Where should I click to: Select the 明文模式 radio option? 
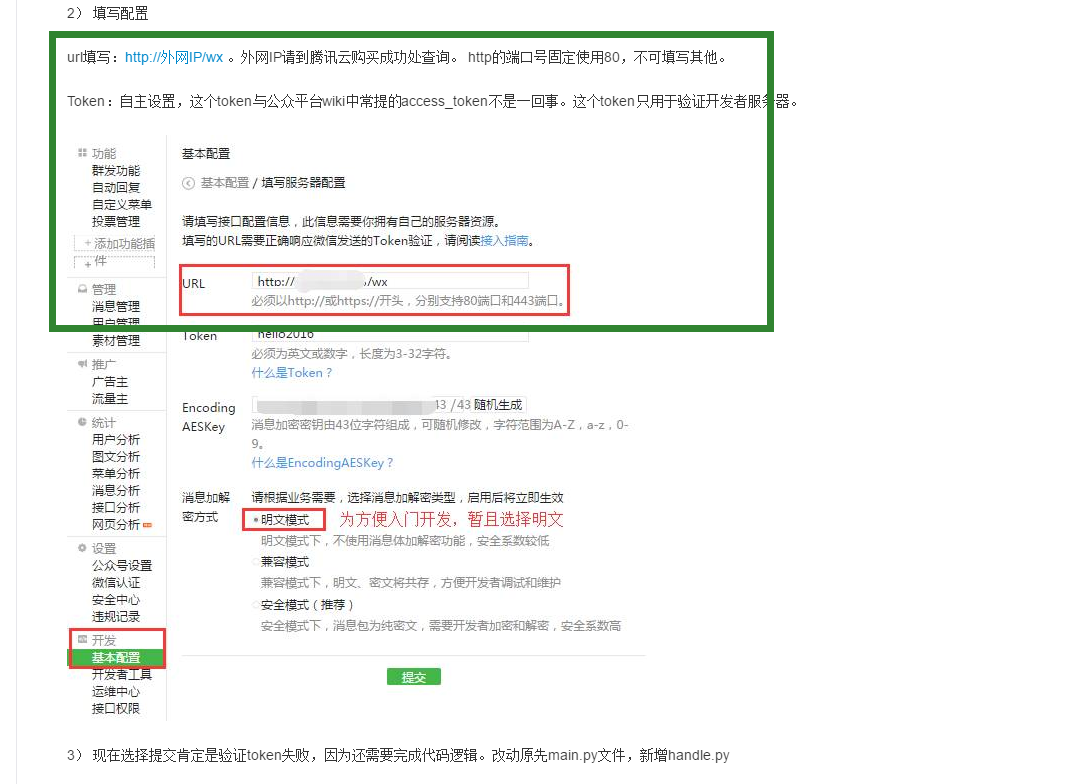[x=256, y=518]
